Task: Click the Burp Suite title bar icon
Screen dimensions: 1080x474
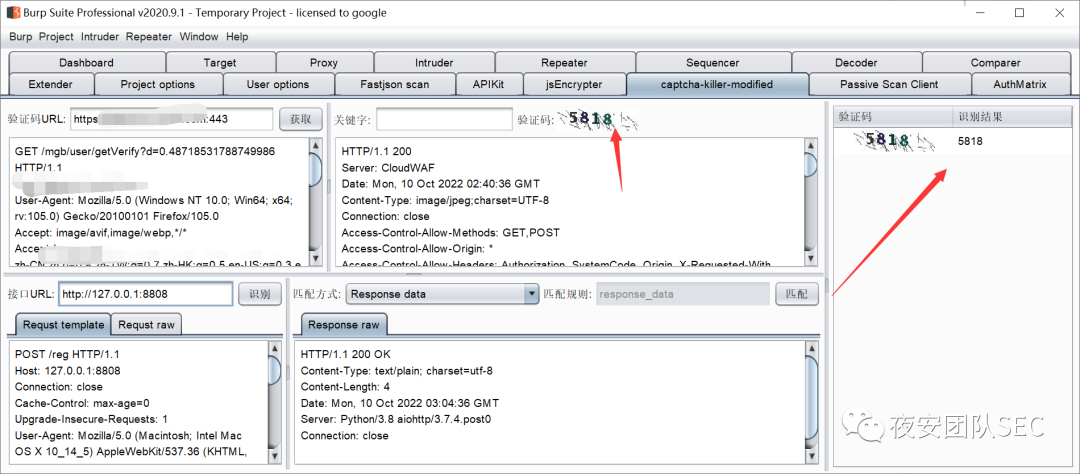Action: (14, 12)
